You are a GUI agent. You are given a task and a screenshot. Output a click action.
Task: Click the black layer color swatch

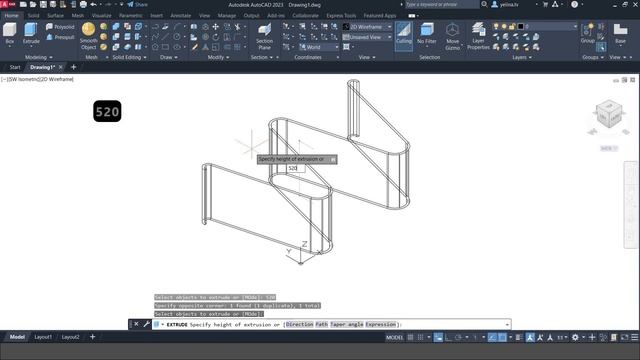pyautogui.click(x=520, y=27)
